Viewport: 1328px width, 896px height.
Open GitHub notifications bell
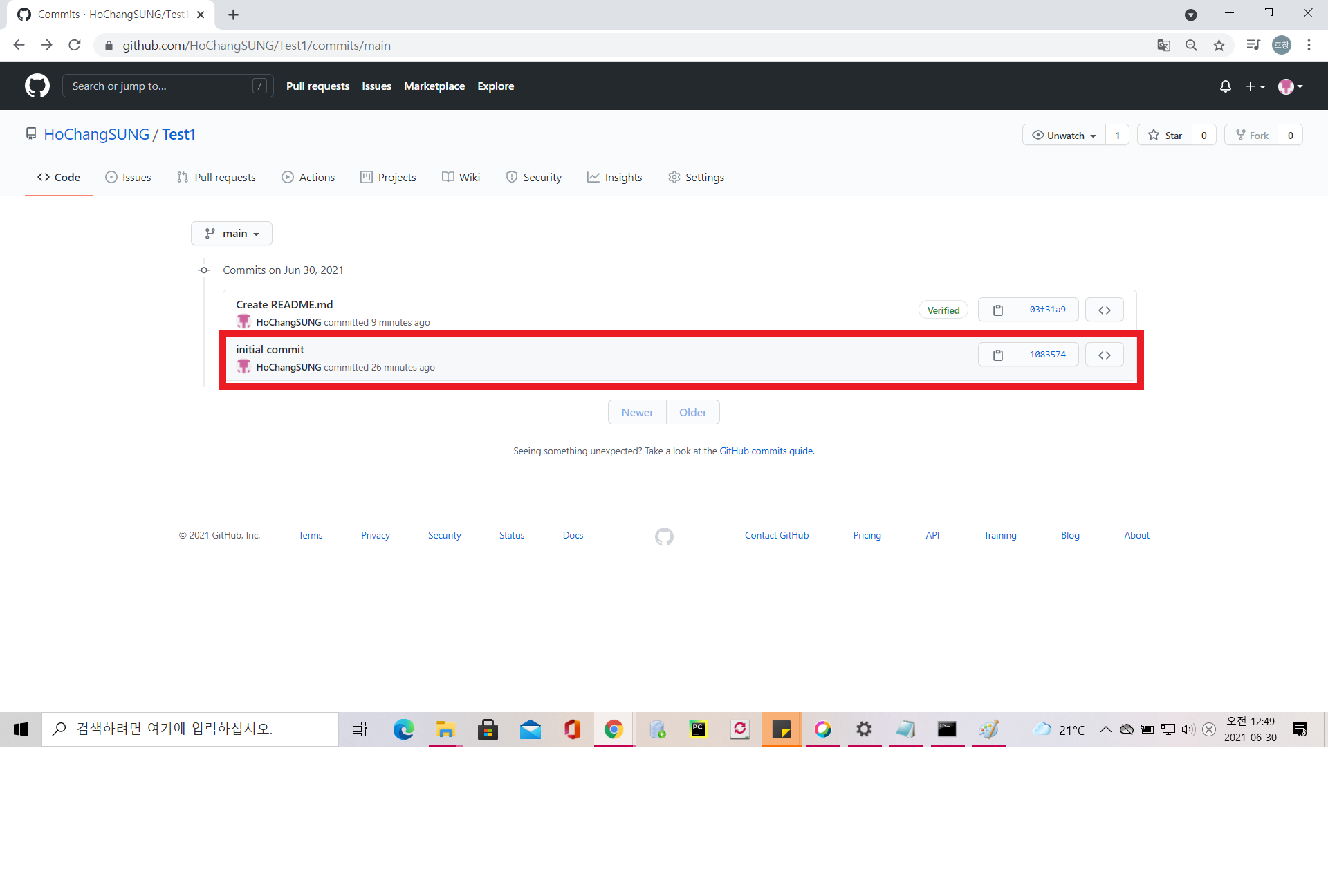tap(1225, 86)
